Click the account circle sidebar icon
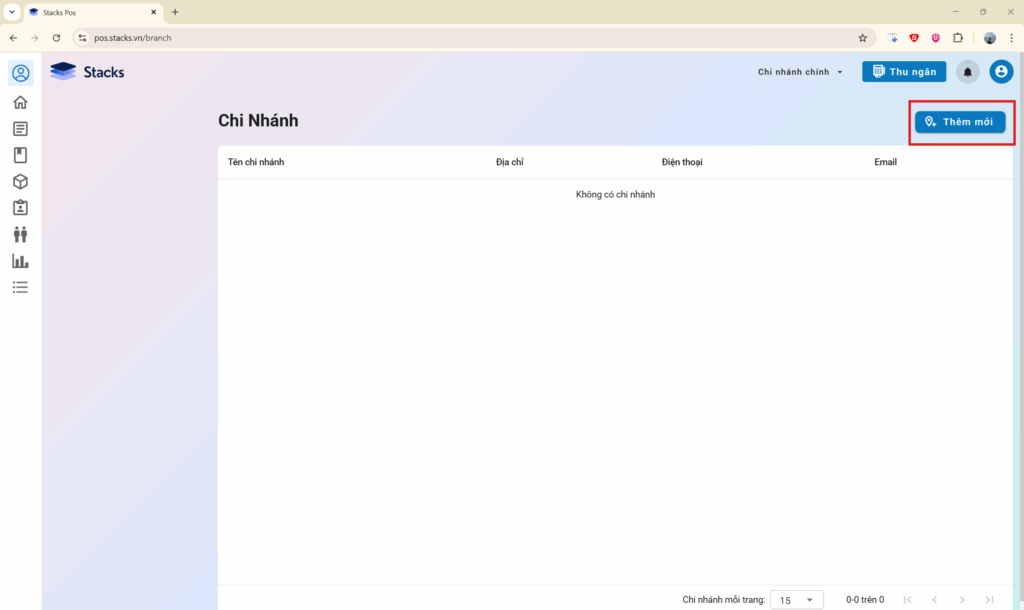 [20, 73]
